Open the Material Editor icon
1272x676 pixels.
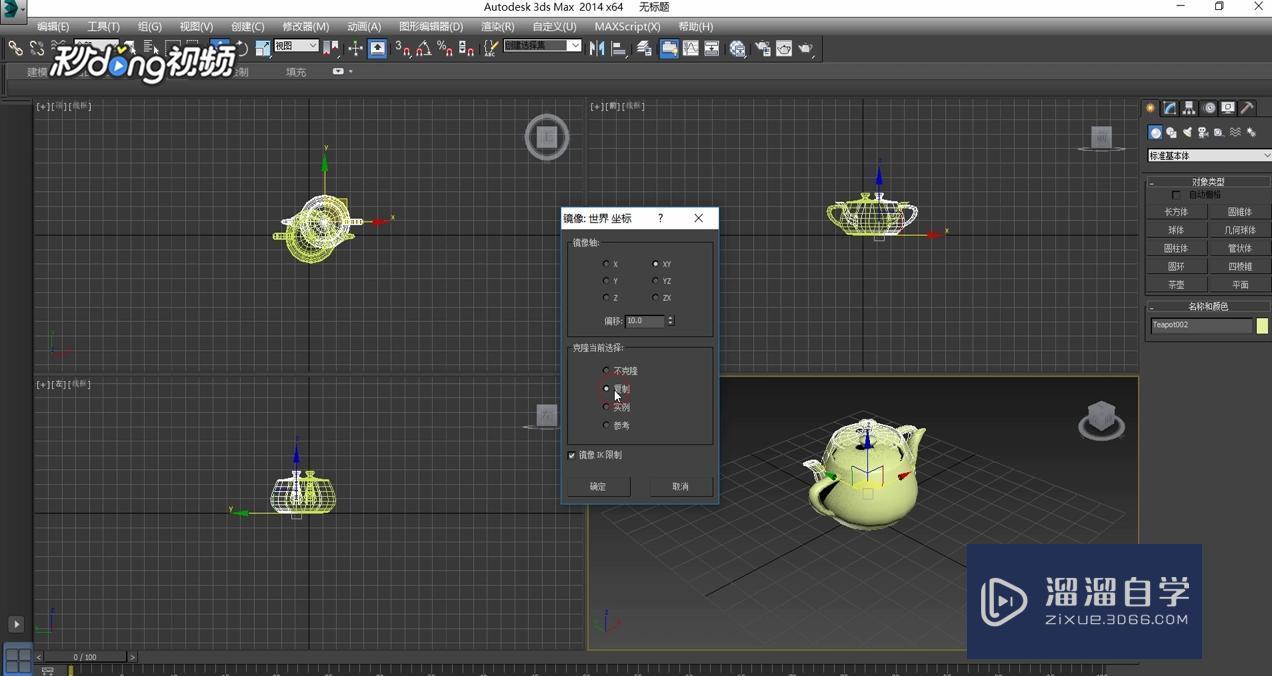tap(738, 48)
